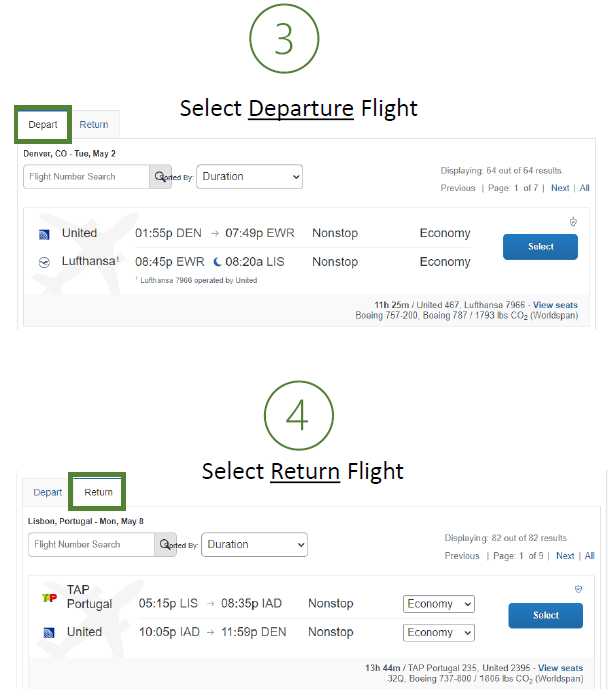
Task: Click the United logo on the 10:05p IAD flight
Action: [x=49, y=633]
